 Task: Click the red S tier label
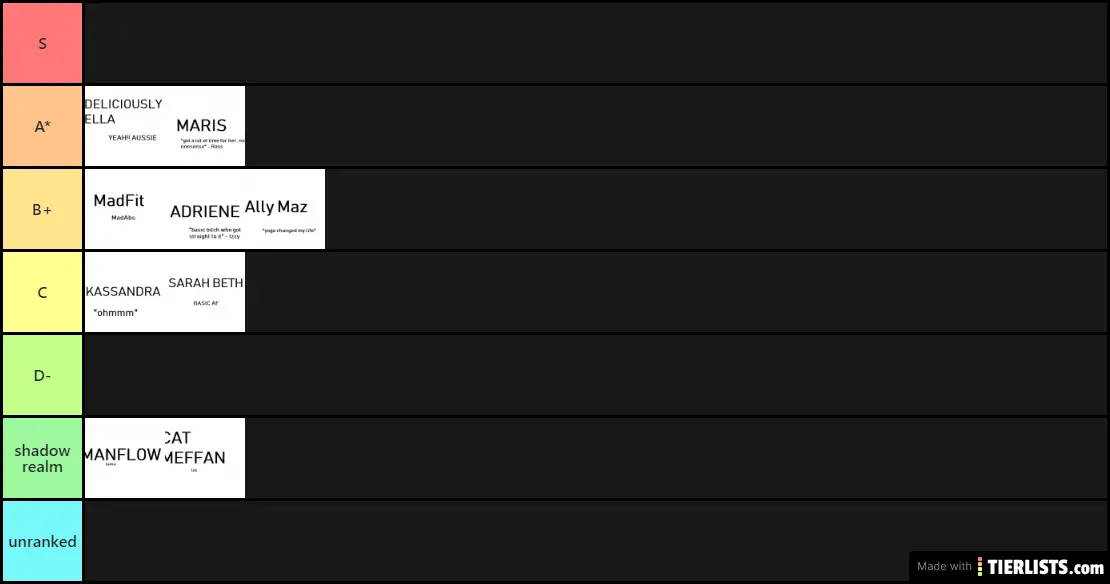42,43
